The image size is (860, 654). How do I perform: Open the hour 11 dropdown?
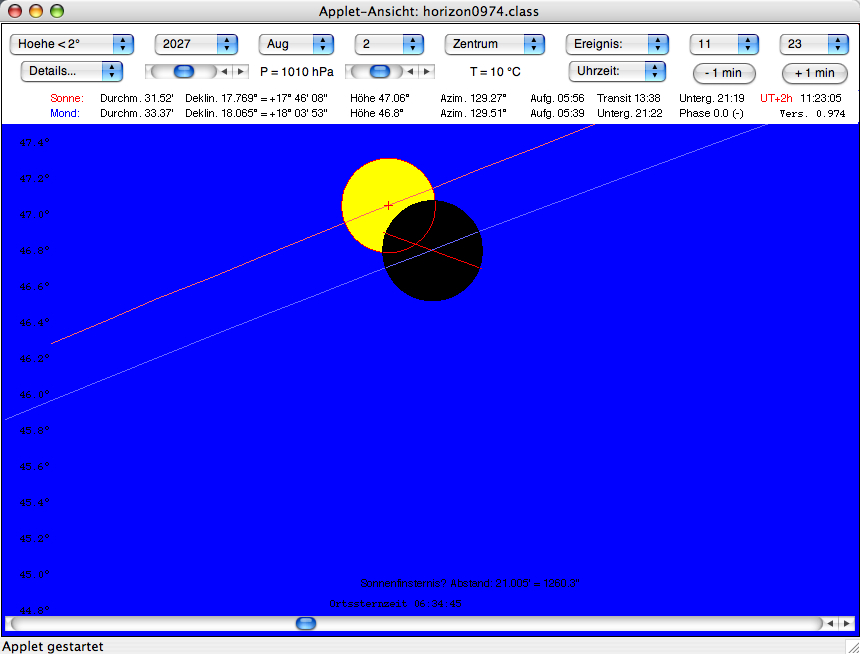tap(724, 44)
